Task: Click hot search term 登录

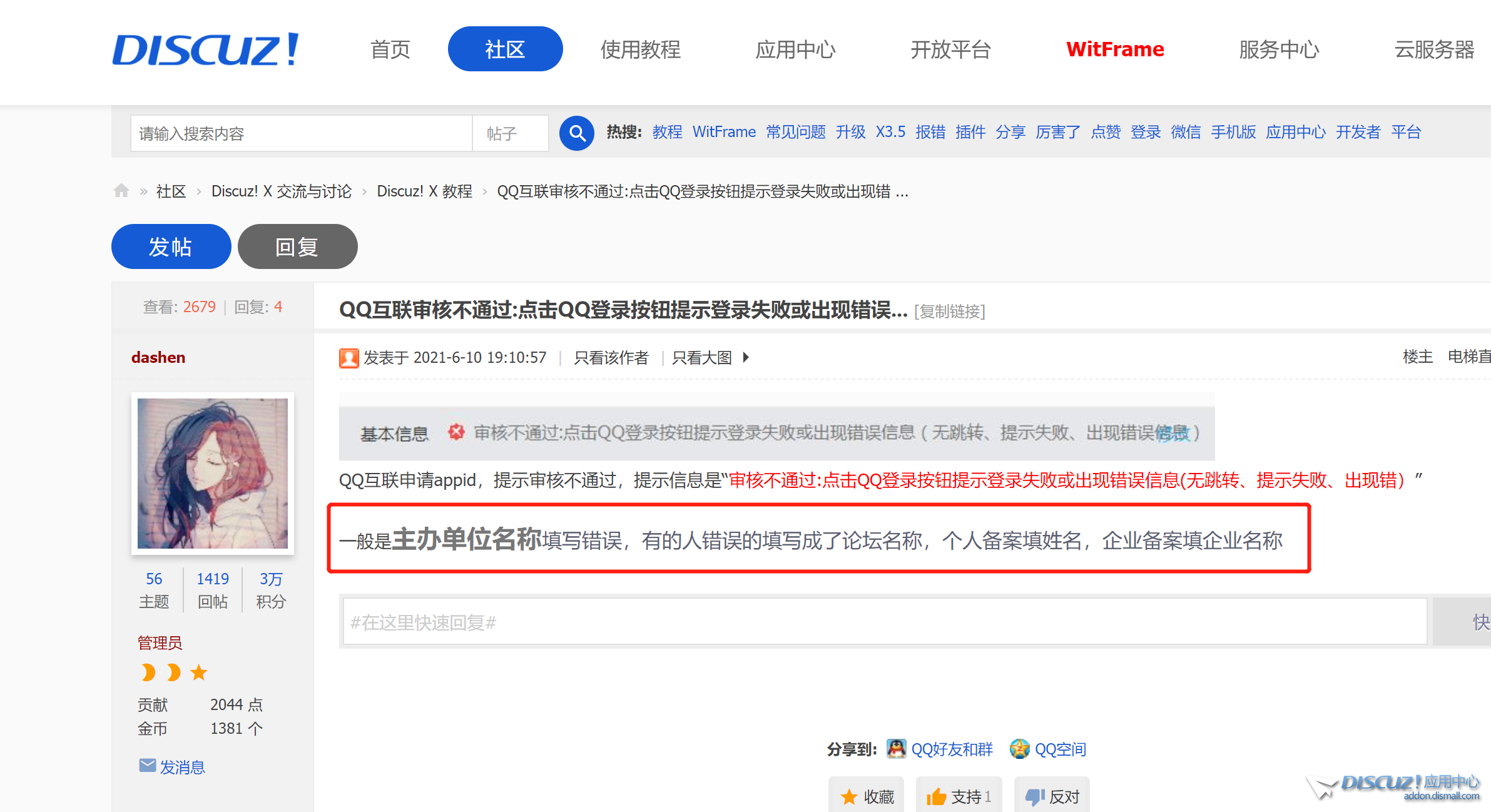Action: point(1146,132)
